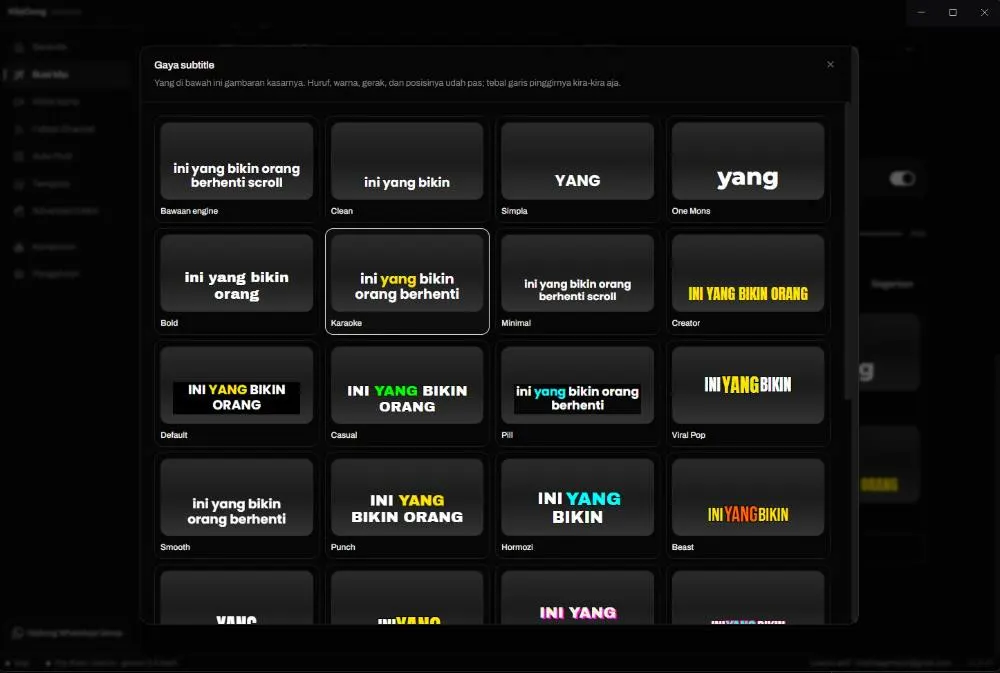This screenshot has height=673, width=1000.
Task: Choose the Casual style with green highlight
Action: coord(407,394)
